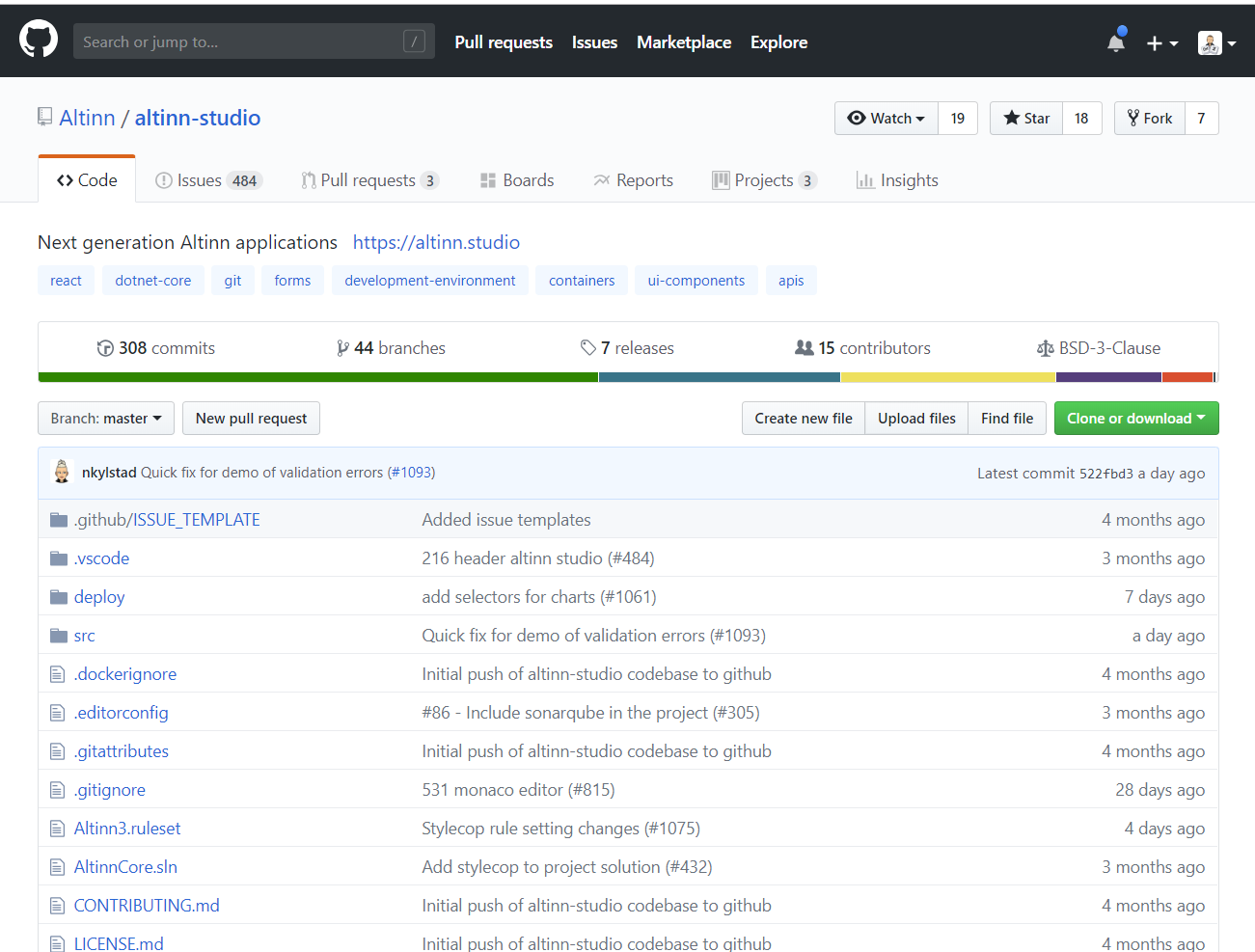The height and width of the screenshot is (952, 1255).
Task: Open Marketplace in top navigation
Action: coord(684,42)
